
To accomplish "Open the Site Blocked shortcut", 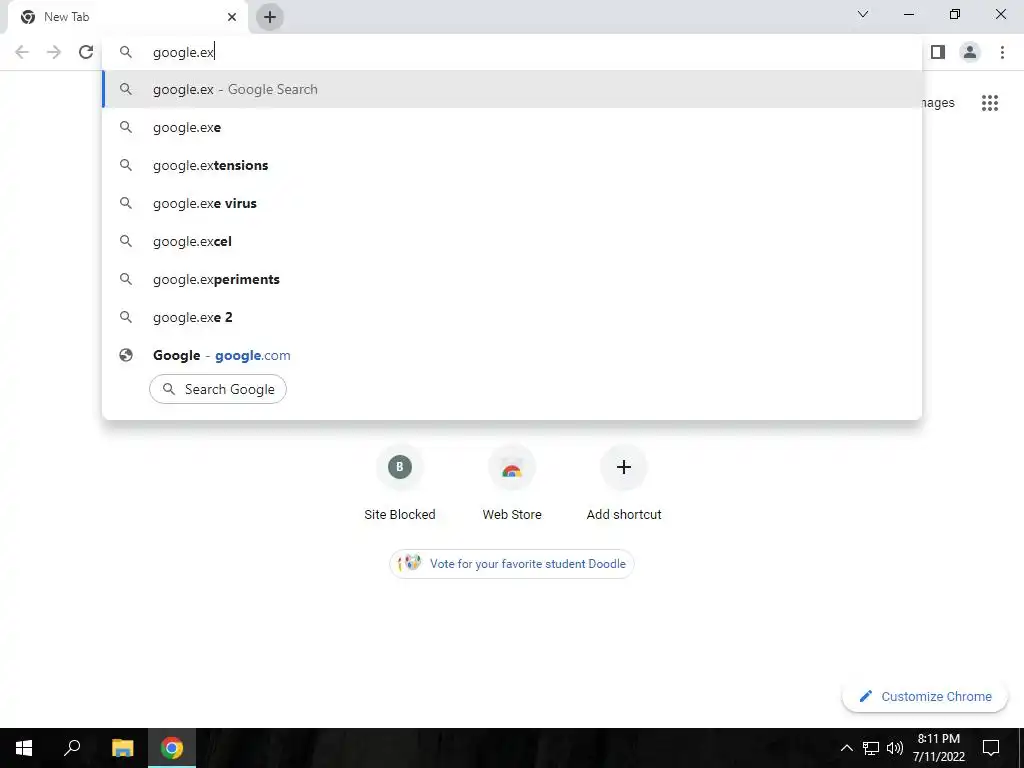I will 400,484.
